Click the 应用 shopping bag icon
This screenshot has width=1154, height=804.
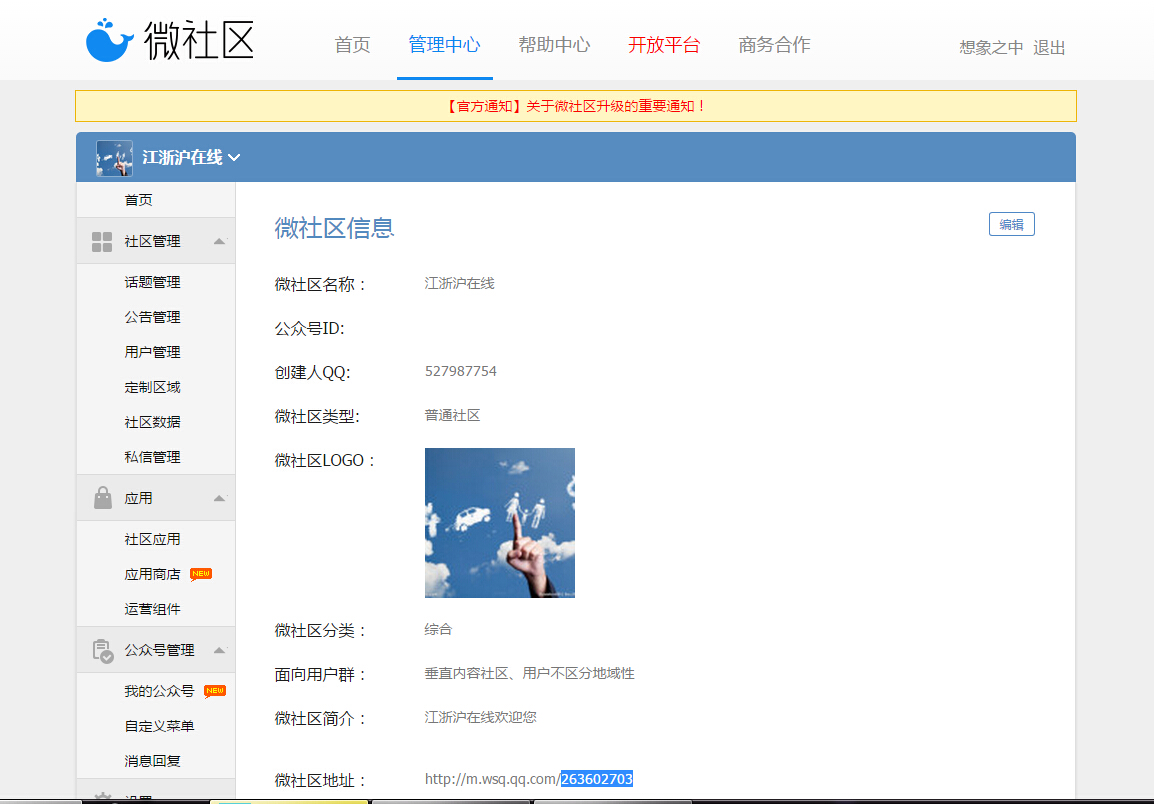102,498
